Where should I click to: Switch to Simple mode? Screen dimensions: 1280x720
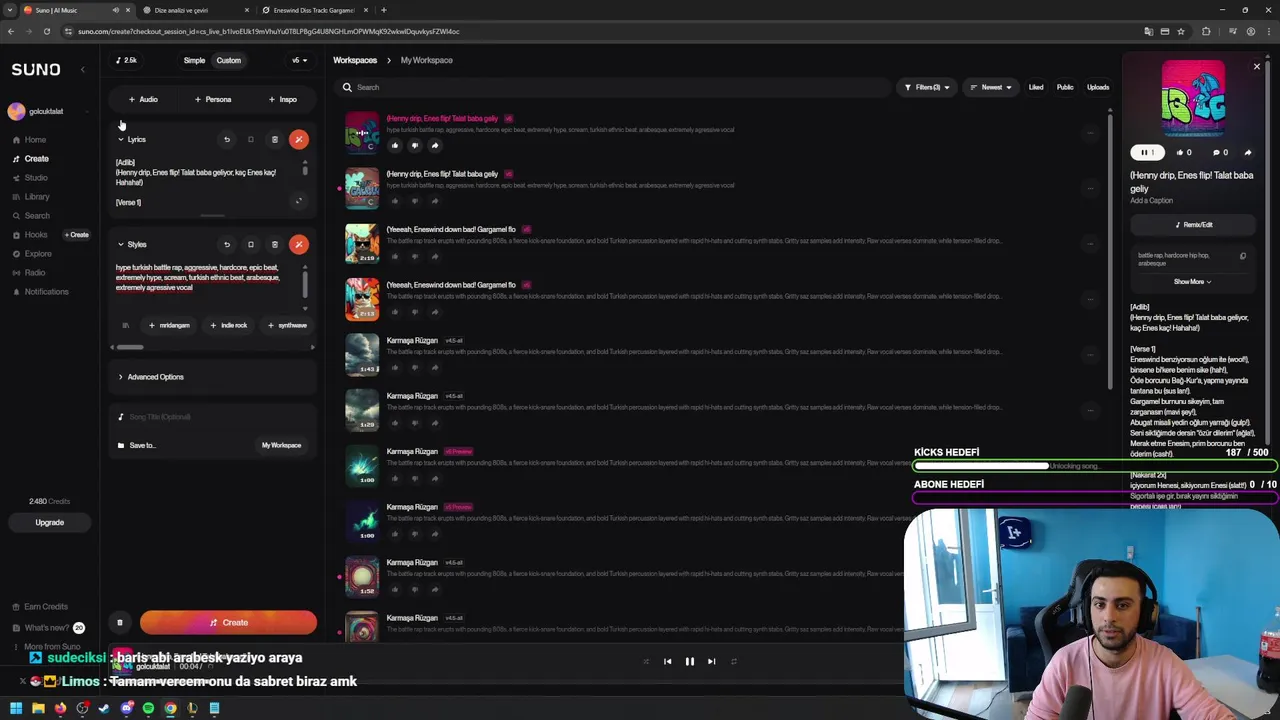194,60
